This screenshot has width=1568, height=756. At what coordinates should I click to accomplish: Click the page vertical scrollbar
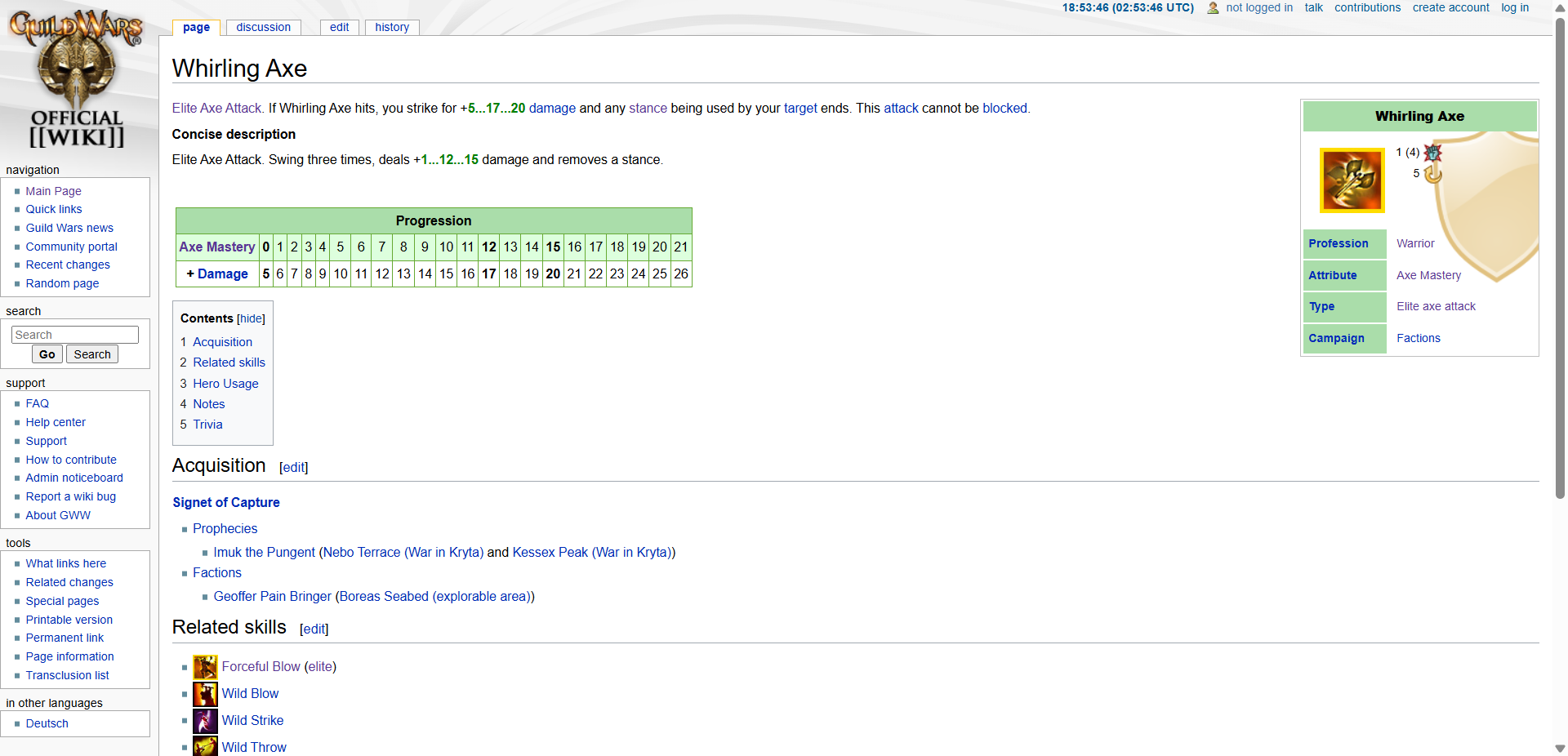point(1560,257)
